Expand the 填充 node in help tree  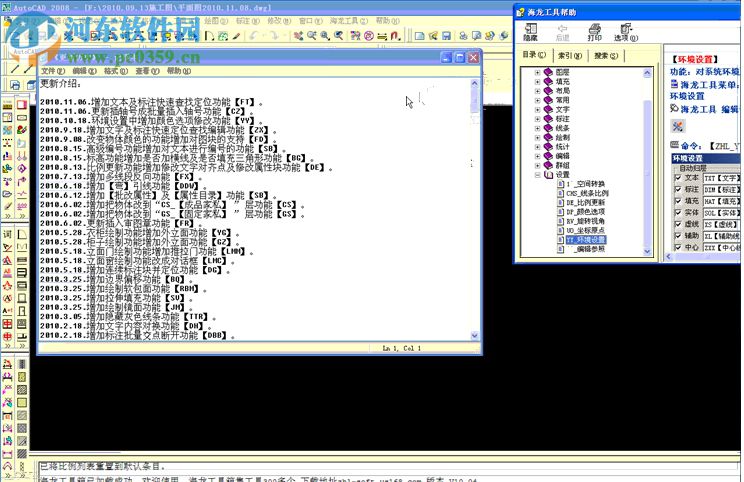tap(537, 82)
